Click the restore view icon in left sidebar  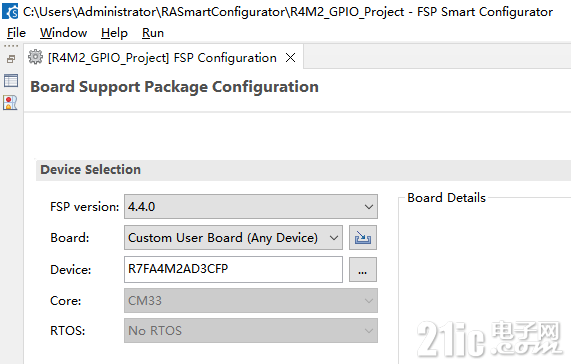pyautogui.click(x=11, y=59)
